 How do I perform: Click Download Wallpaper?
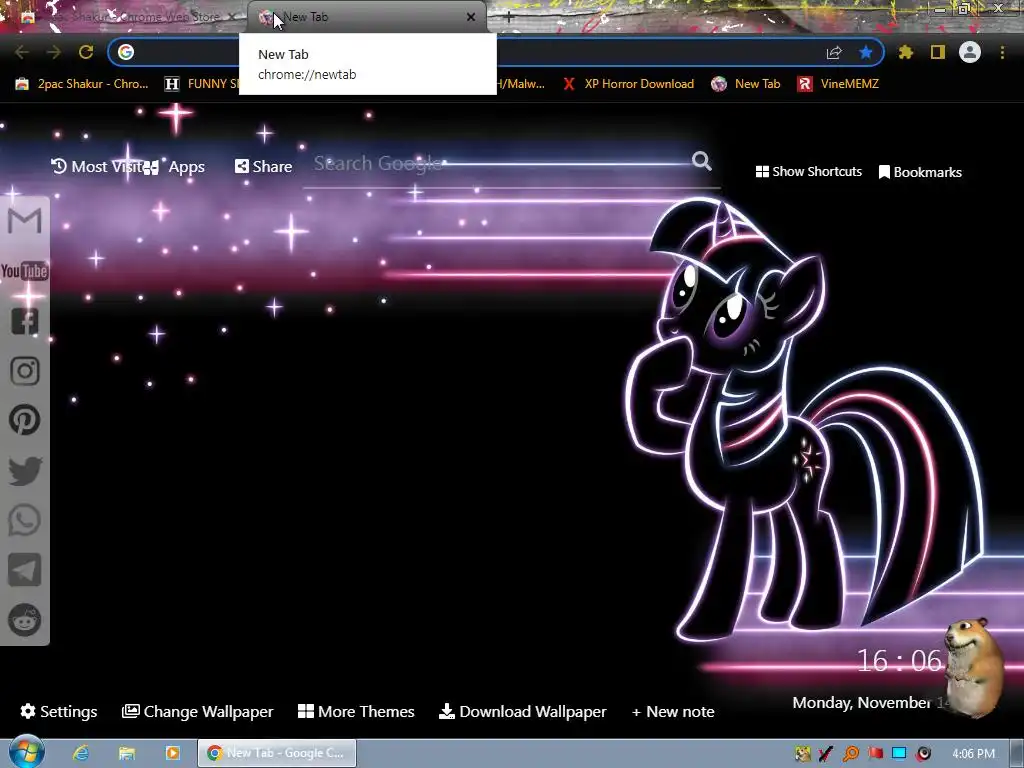point(522,711)
